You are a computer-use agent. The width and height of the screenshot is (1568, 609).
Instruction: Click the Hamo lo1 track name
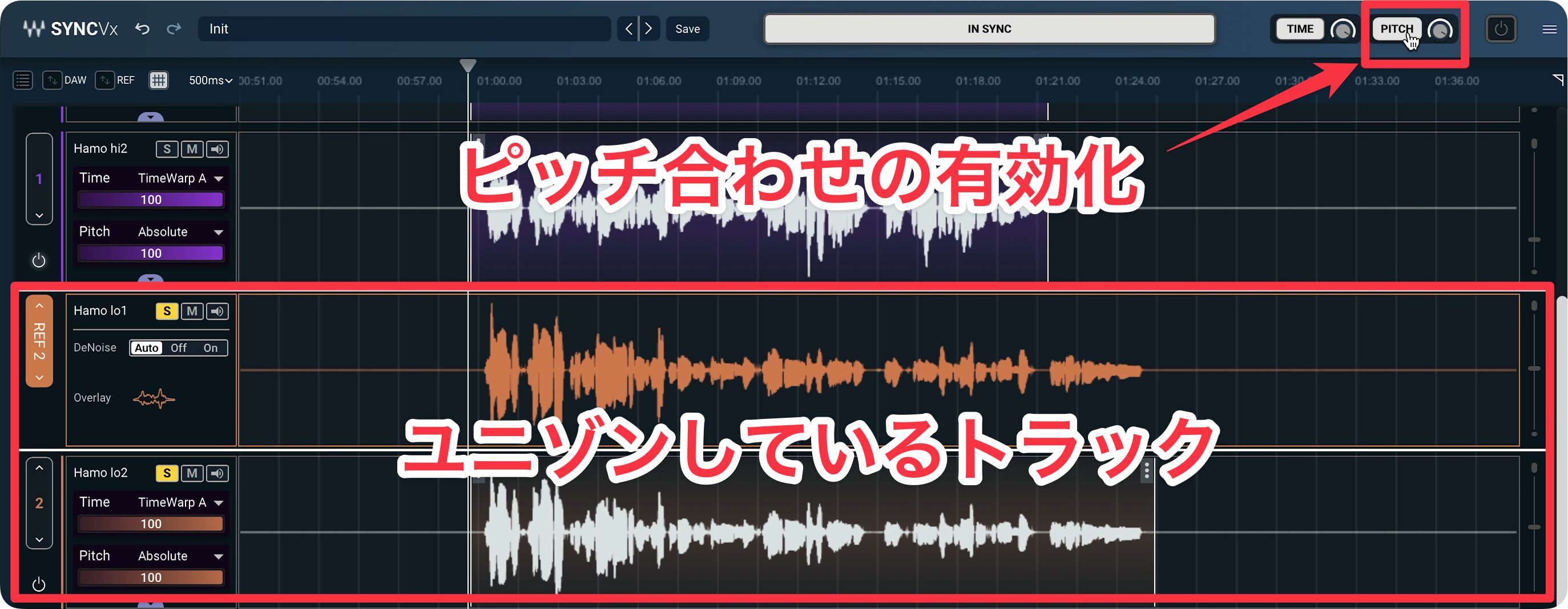pyautogui.click(x=100, y=311)
